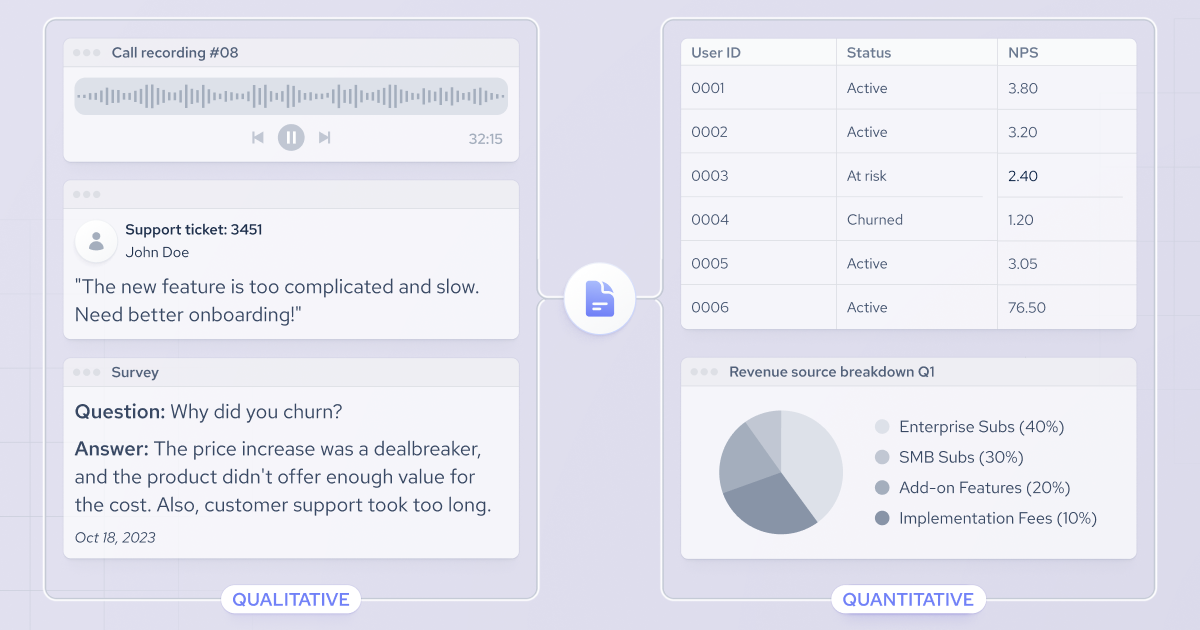Click the Call recording #08 window dots

click(x=87, y=53)
